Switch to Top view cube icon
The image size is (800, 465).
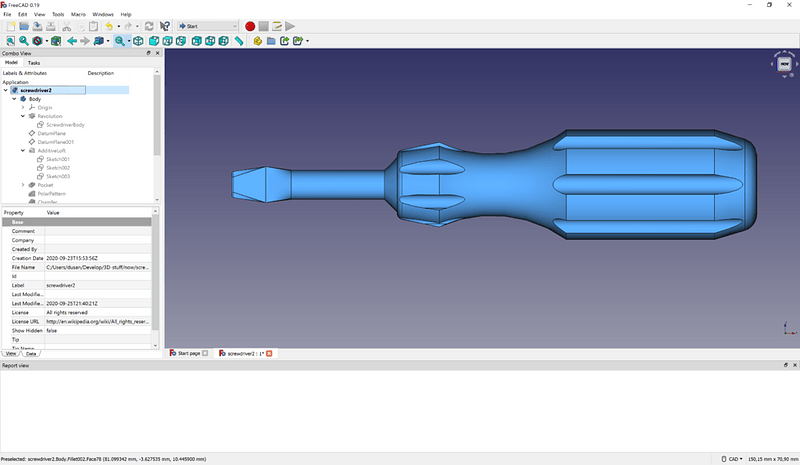pos(167,41)
